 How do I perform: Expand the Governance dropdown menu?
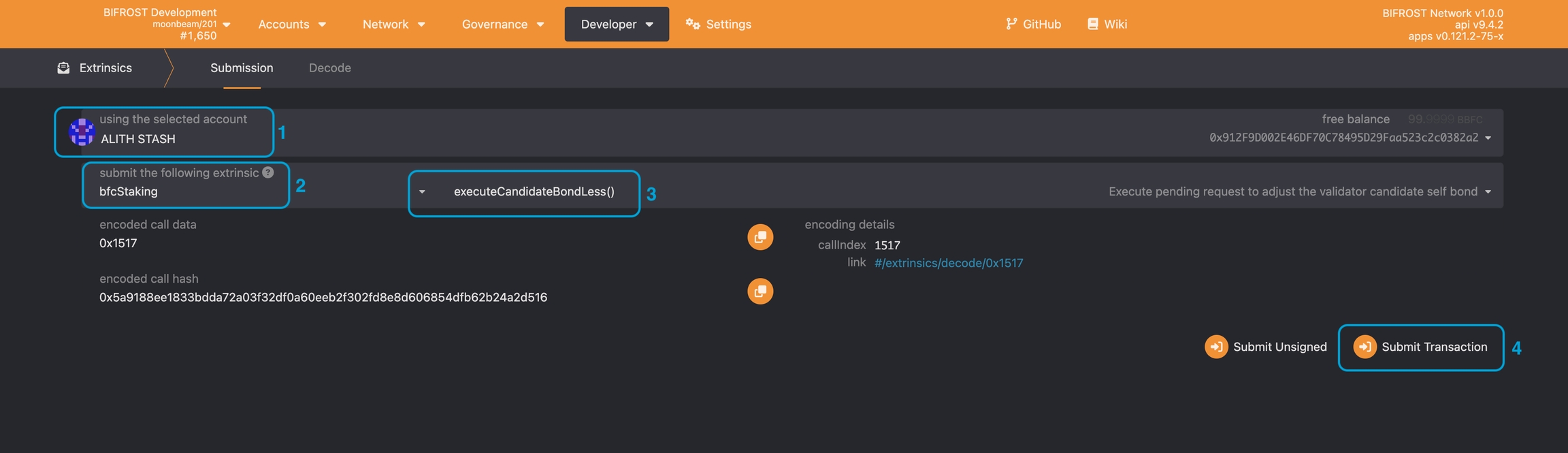(502, 24)
